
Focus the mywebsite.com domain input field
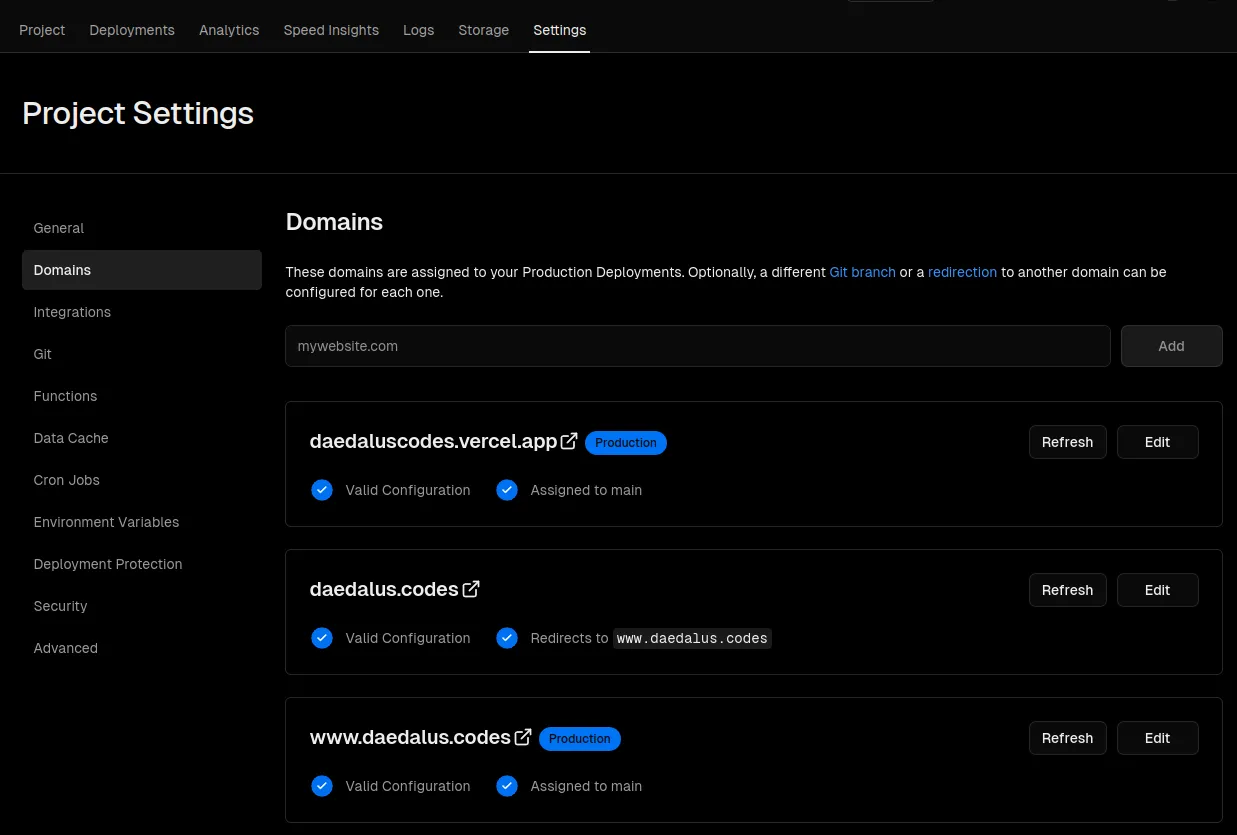point(697,346)
